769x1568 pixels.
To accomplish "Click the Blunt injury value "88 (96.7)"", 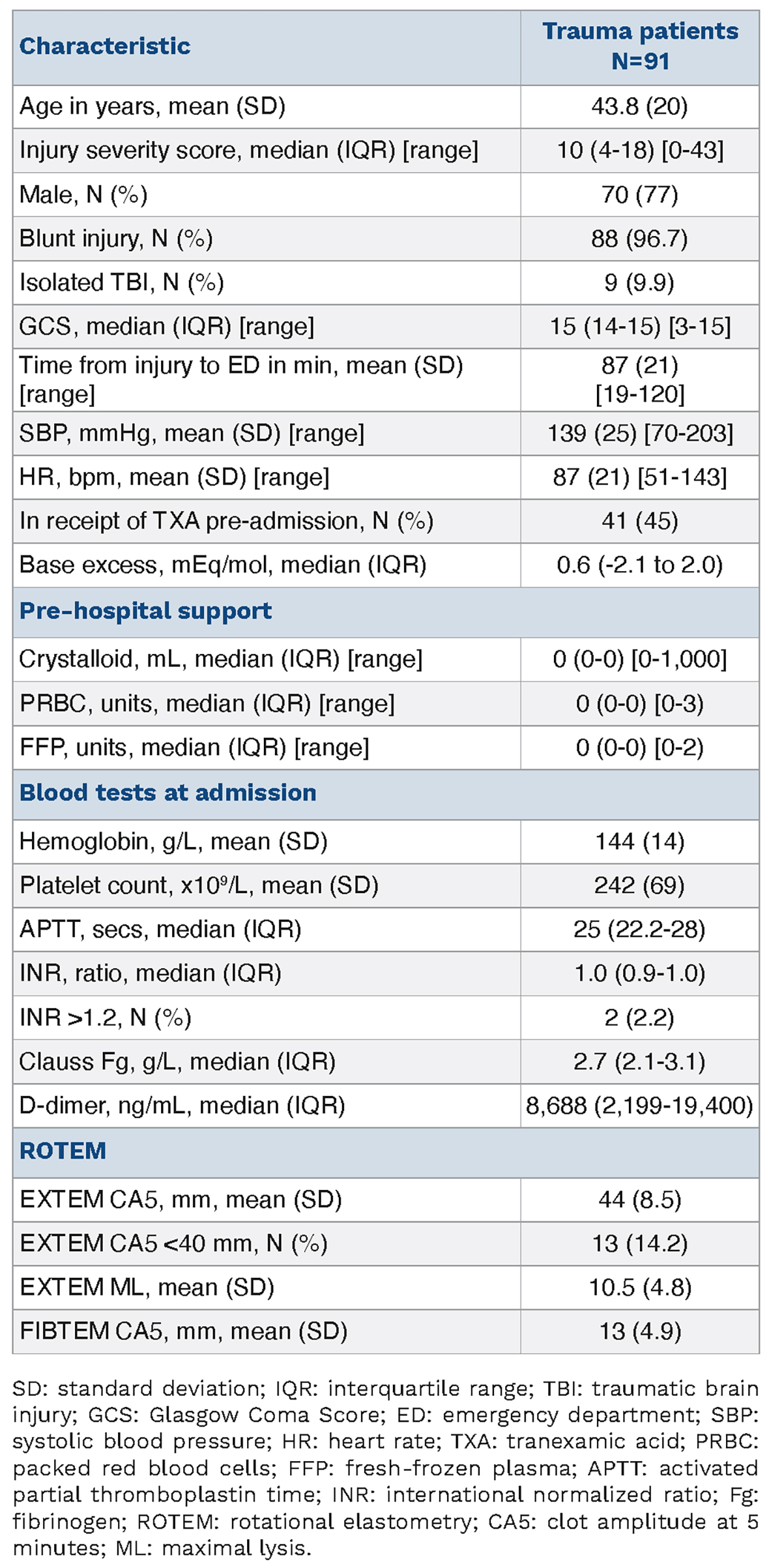I will [x=640, y=239].
